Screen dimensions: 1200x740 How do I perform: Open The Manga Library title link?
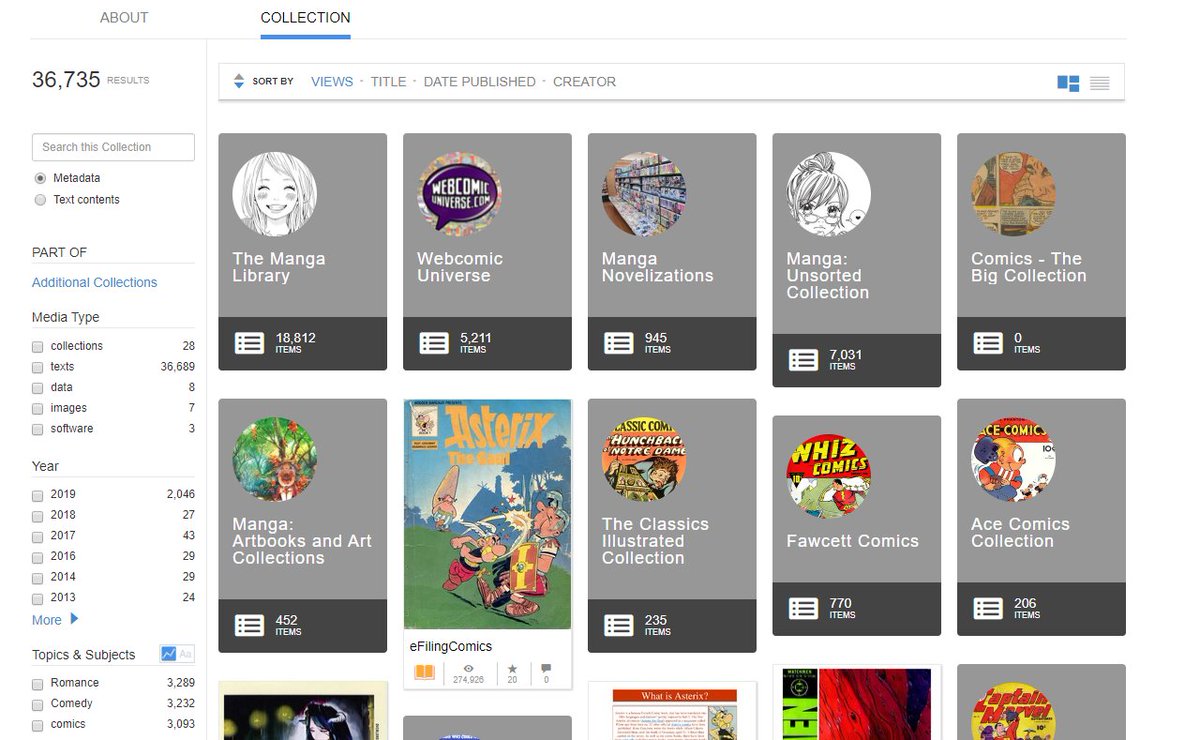(x=279, y=267)
